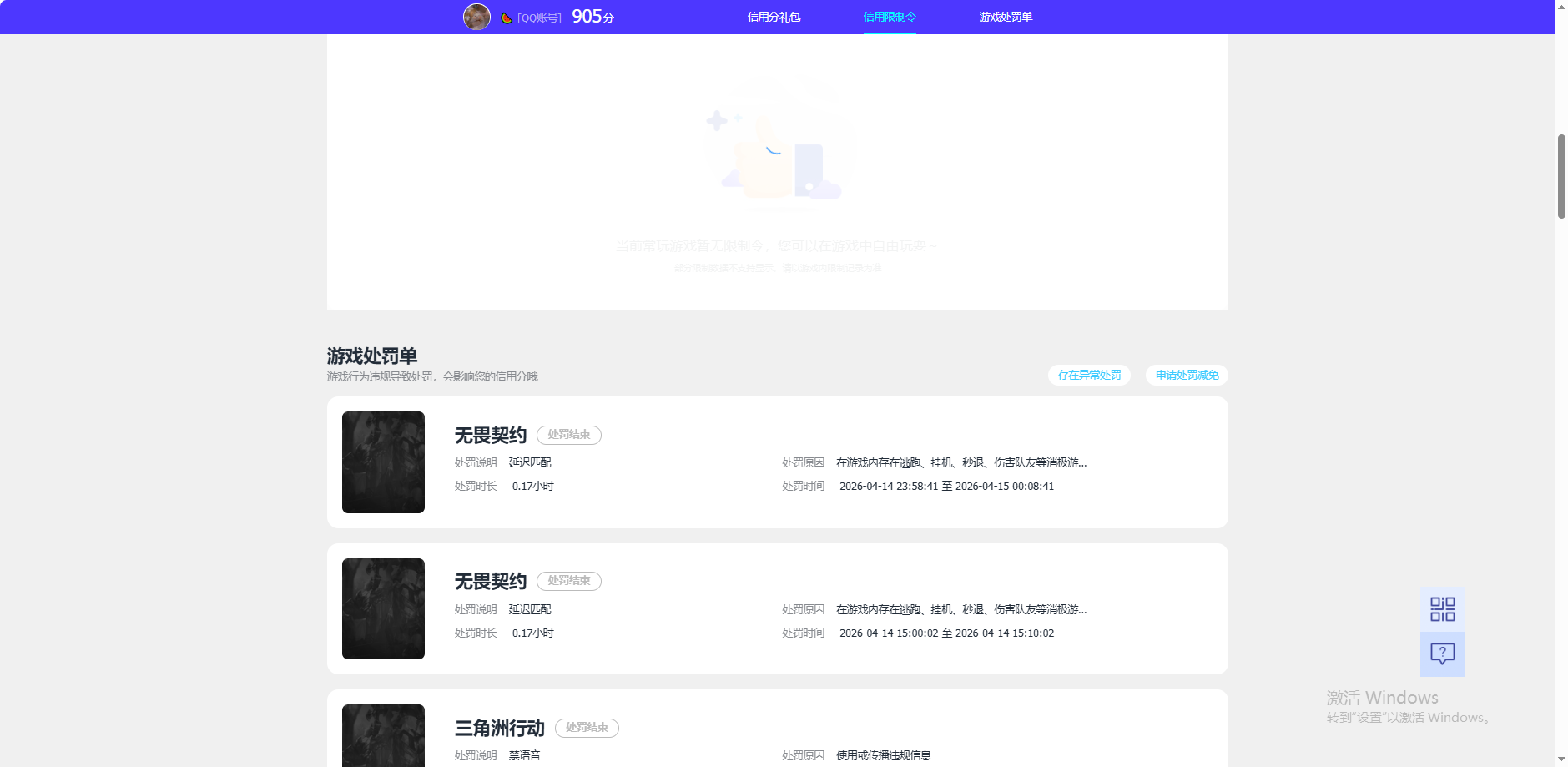Click the 三角洲行动 game thumbnail
1568x767 pixels.
tap(383, 735)
